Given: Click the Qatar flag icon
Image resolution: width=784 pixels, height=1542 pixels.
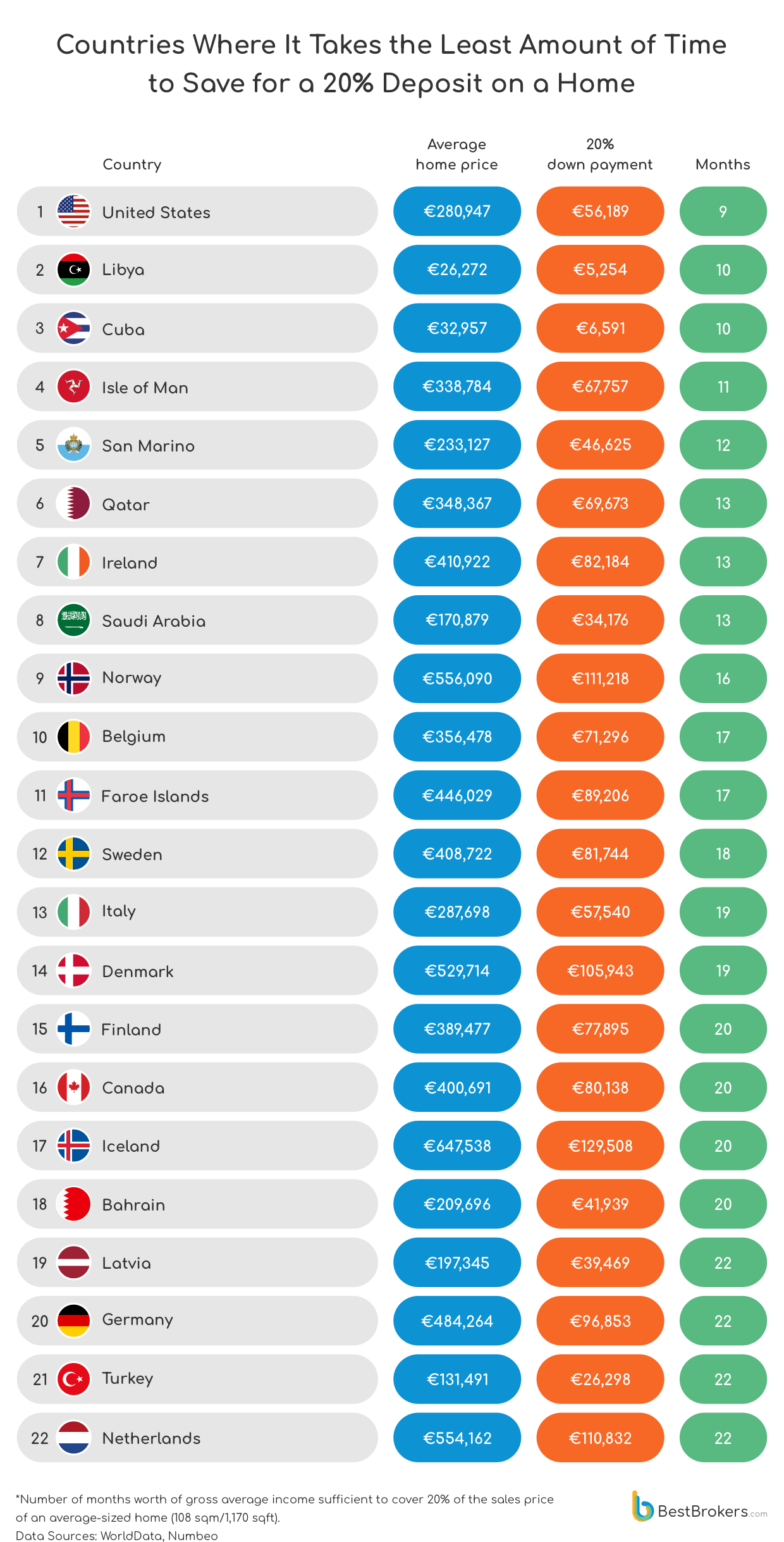Looking at the screenshot, I should click(73, 503).
